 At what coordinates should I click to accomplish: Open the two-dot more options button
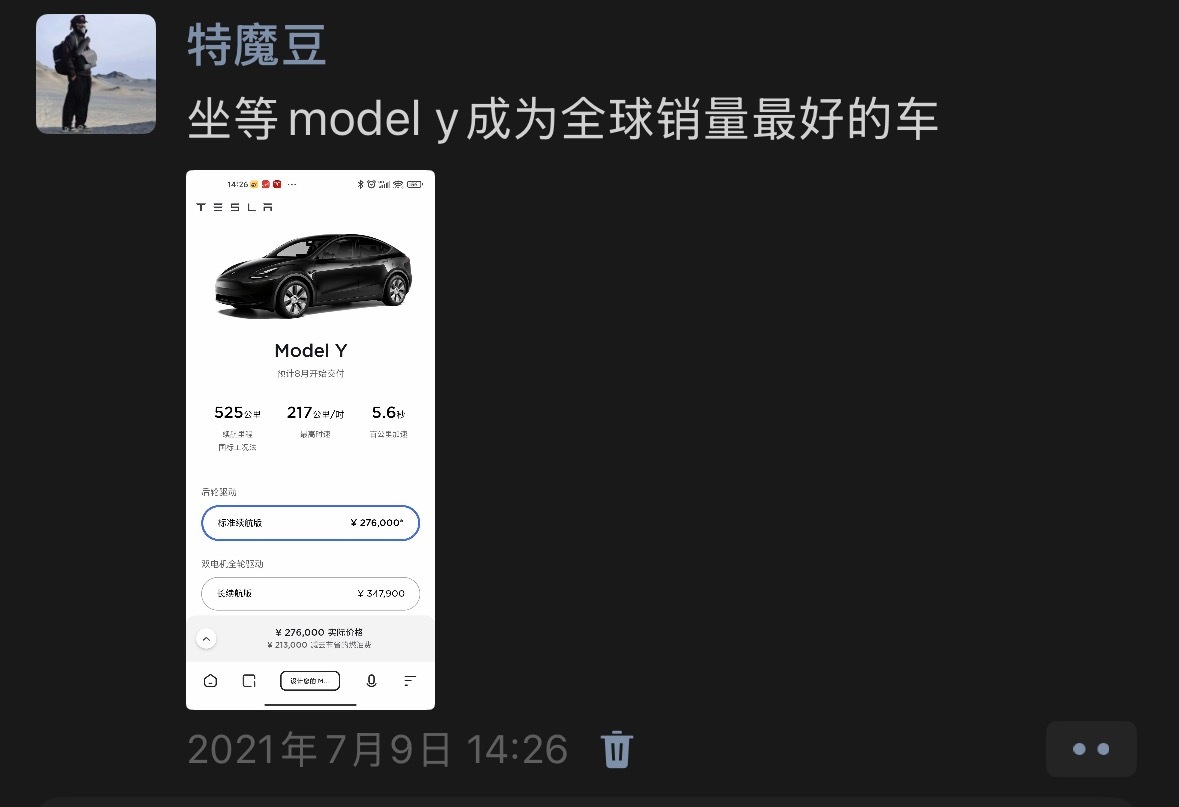coord(1090,749)
